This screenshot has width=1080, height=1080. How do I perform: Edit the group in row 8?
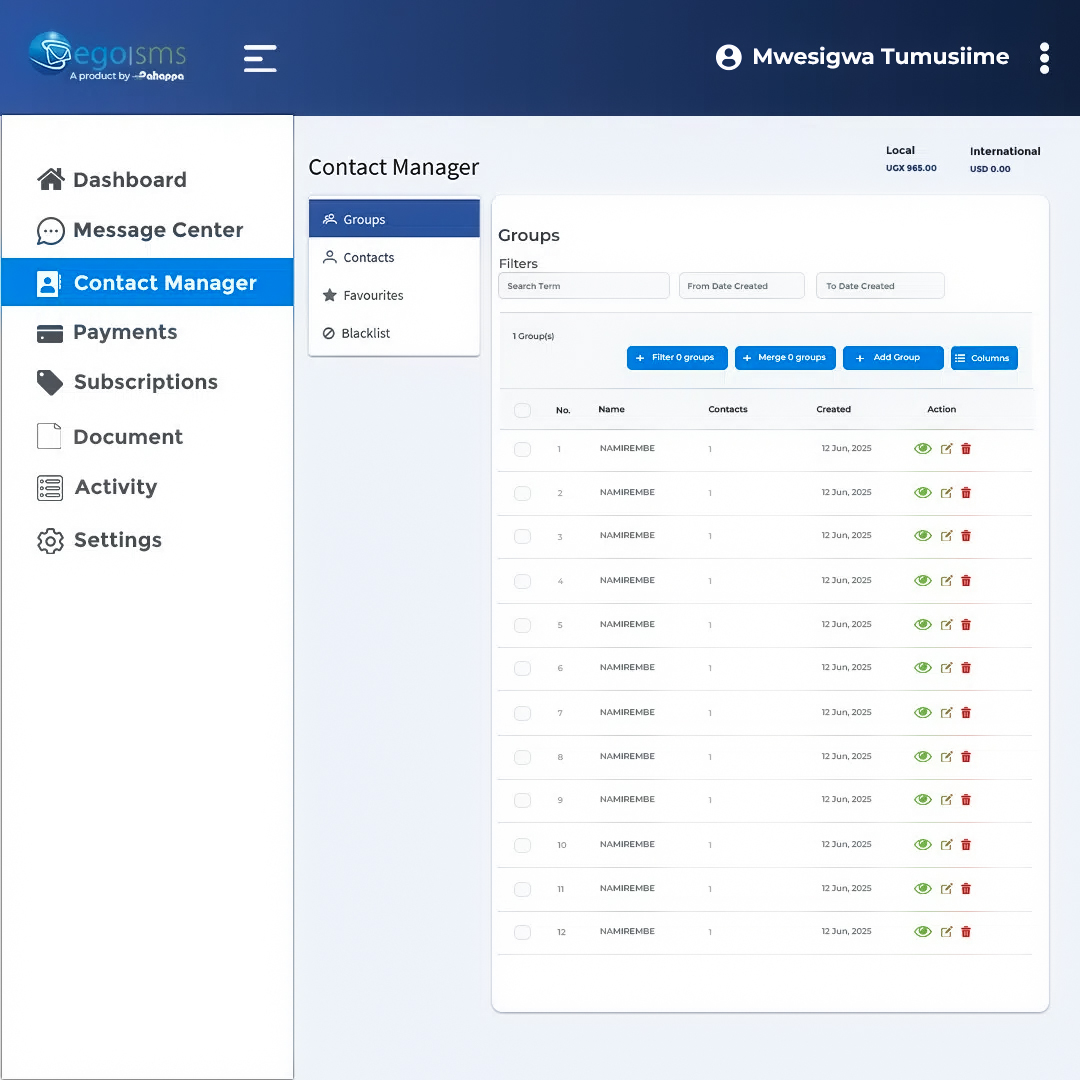point(946,757)
